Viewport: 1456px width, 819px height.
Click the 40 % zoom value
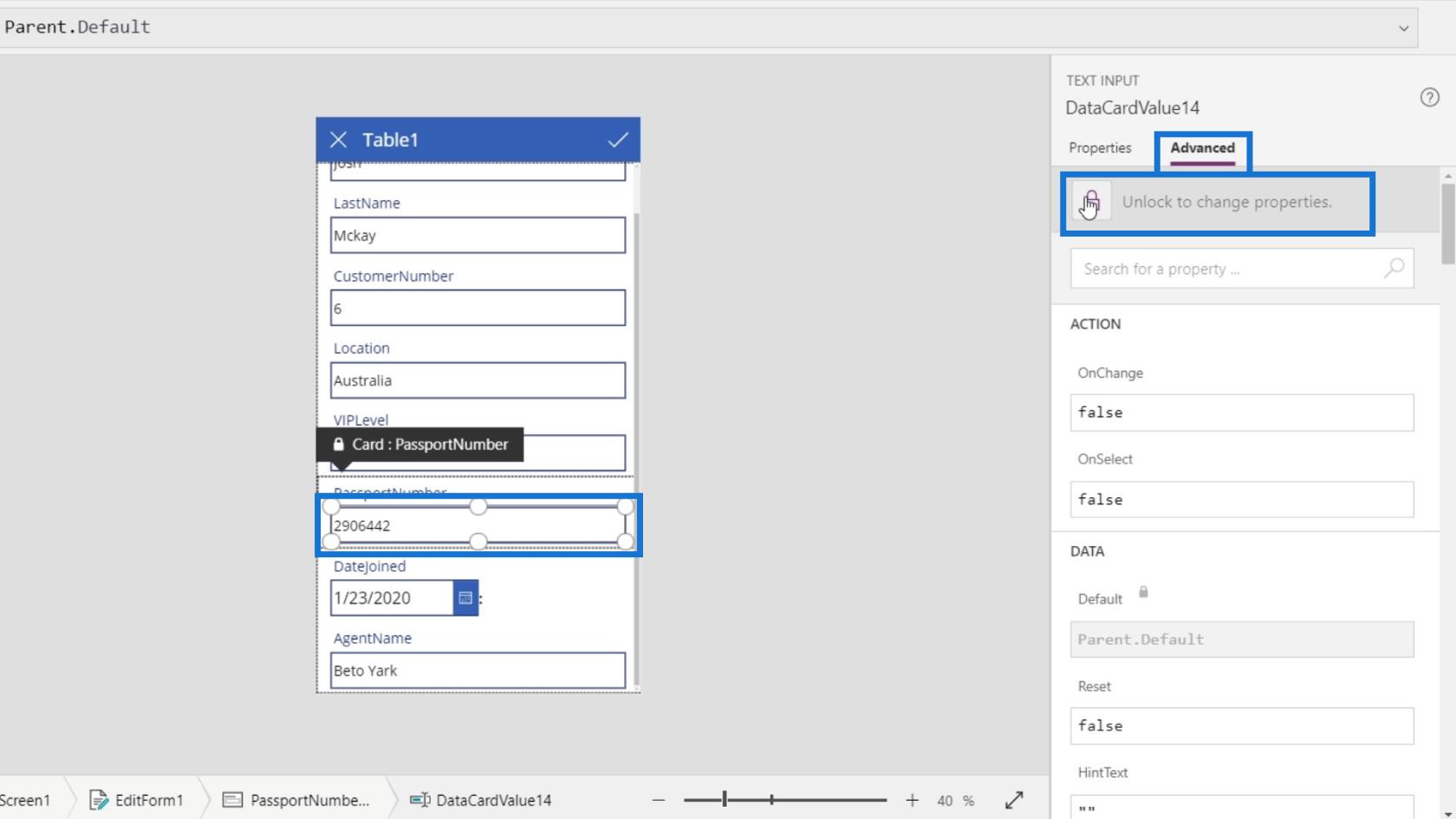tap(955, 800)
